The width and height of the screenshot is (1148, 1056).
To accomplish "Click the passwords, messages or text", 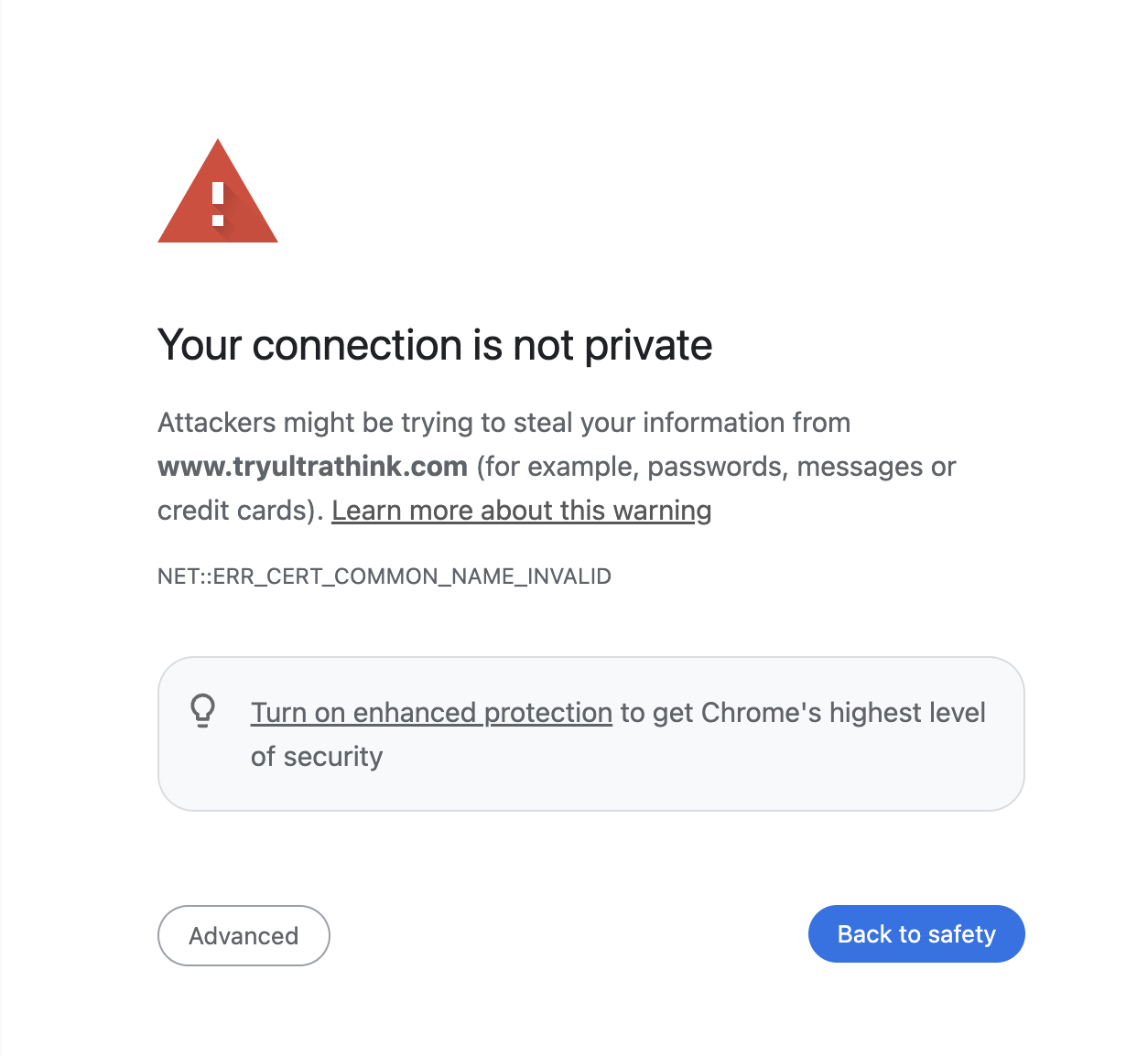I will tap(801, 467).
